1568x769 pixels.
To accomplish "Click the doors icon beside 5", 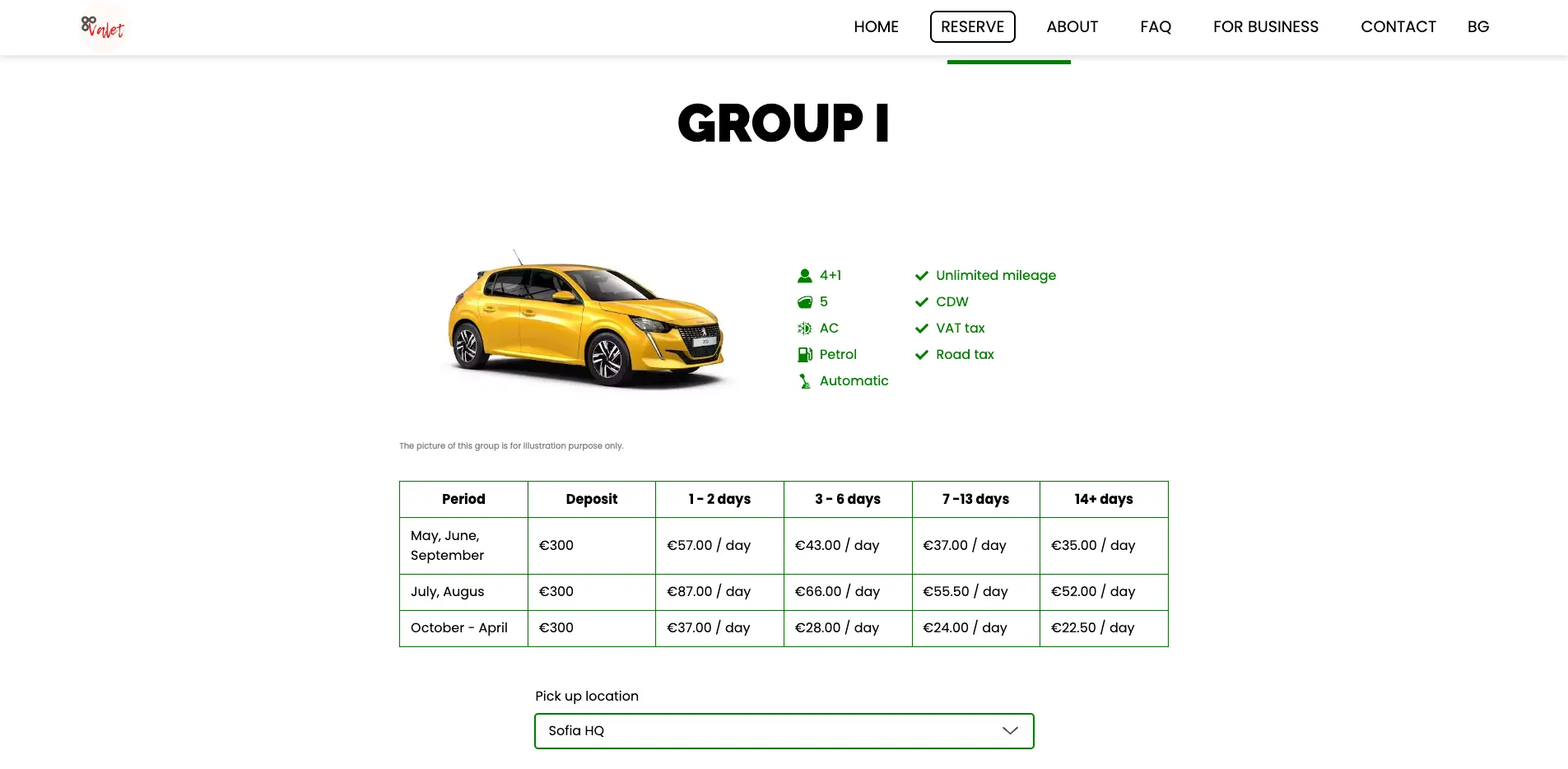I will [x=804, y=302].
